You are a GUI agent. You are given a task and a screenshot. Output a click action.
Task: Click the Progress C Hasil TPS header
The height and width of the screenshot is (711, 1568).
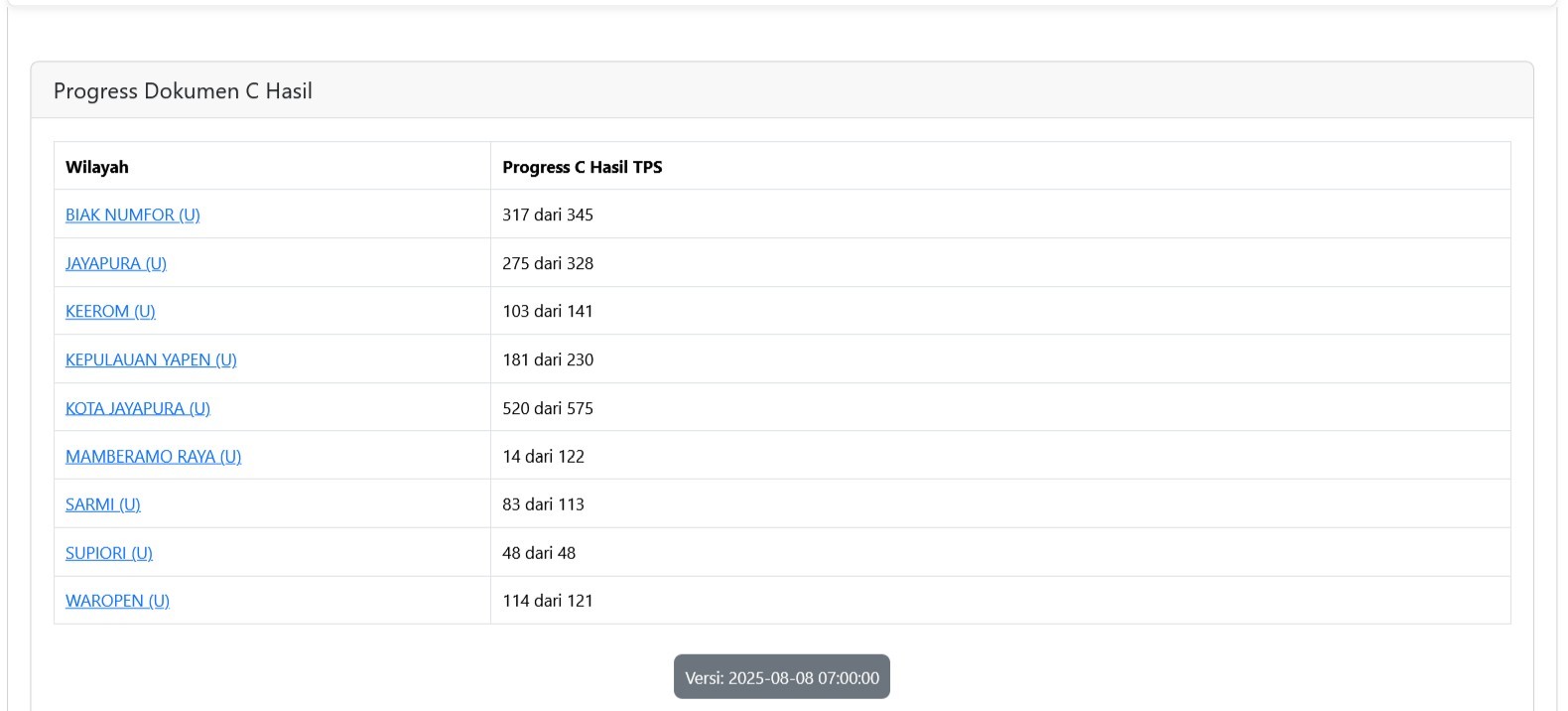pos(583,167)
